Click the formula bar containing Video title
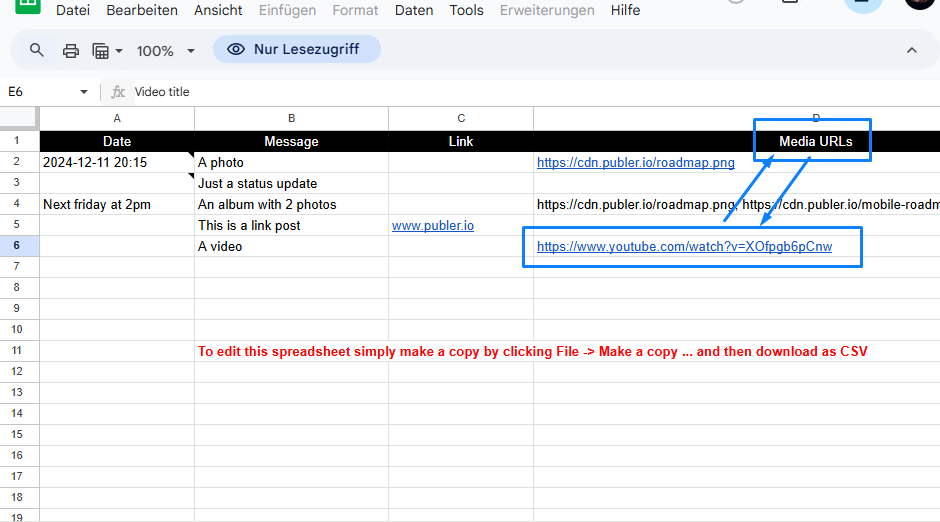The width and height of the screenshot is (940, 522). tap(534, 92)
